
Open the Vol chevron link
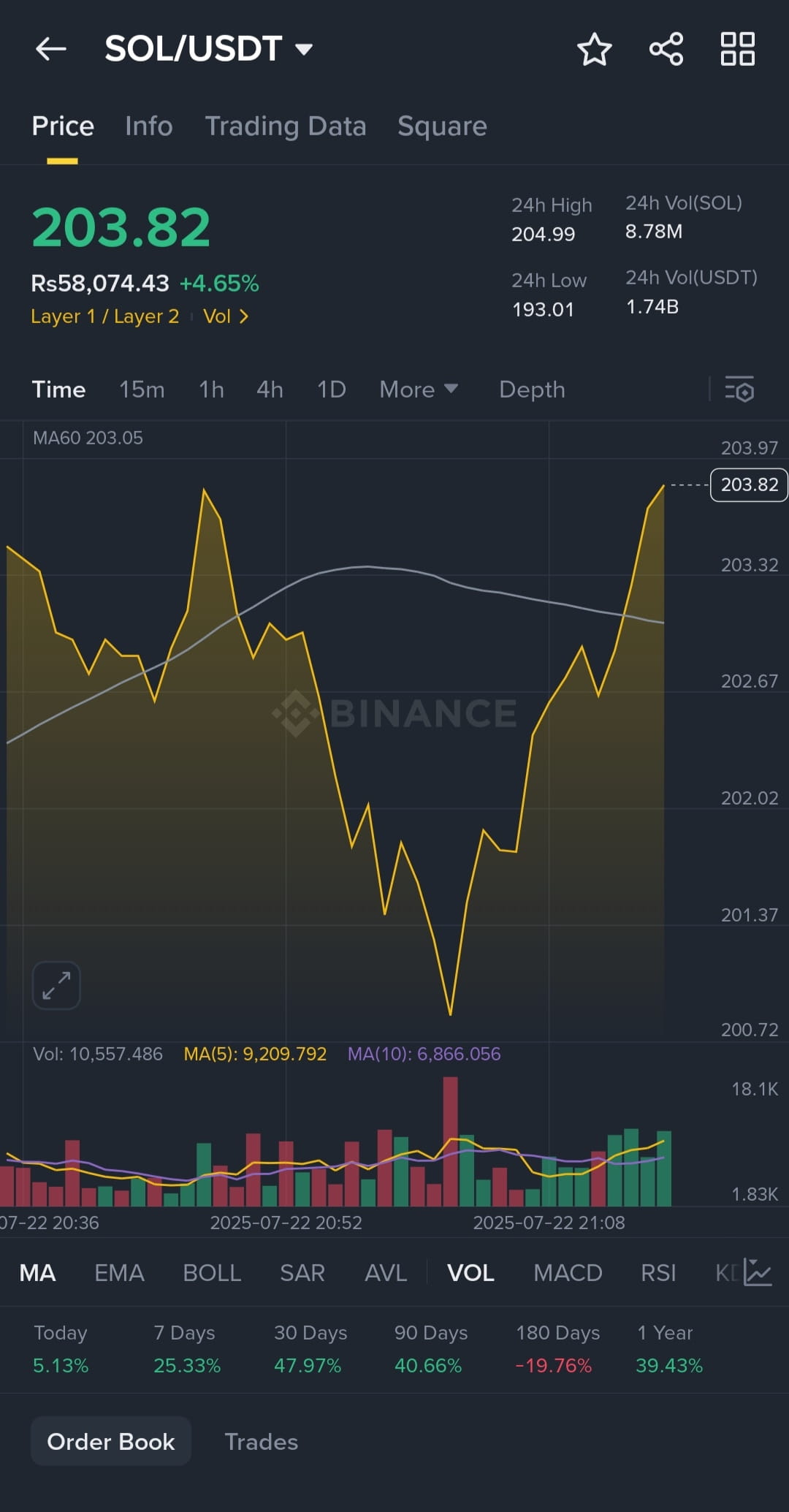coord(226,316)
